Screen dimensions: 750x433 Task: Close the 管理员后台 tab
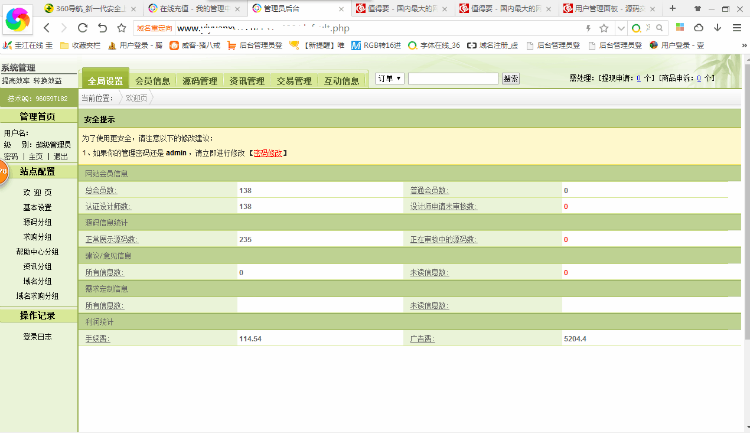click(341, 9)
